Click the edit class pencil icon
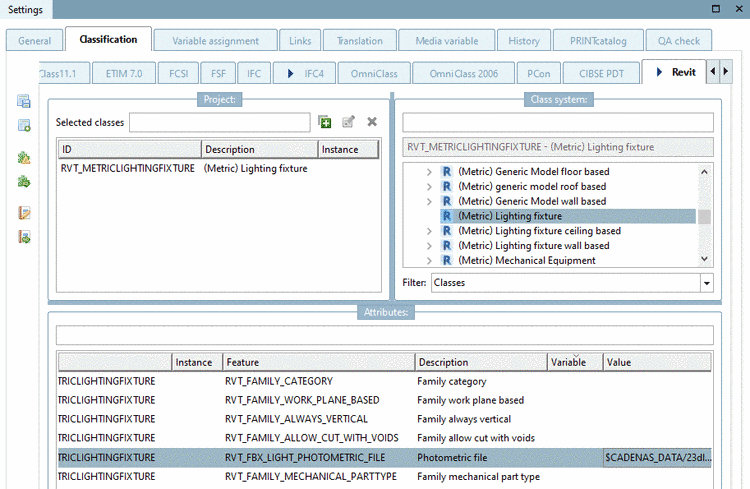 [x=348, y=122]
